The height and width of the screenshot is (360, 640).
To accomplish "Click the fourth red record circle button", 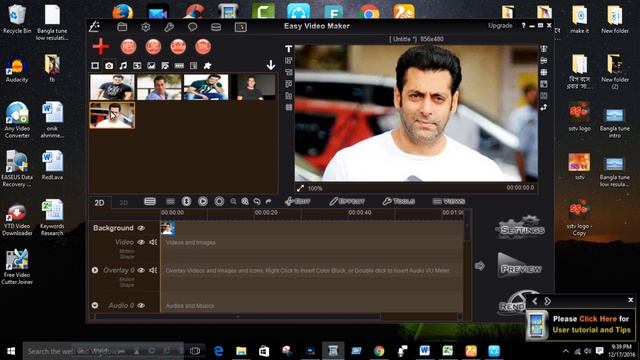I will (203, 47).
